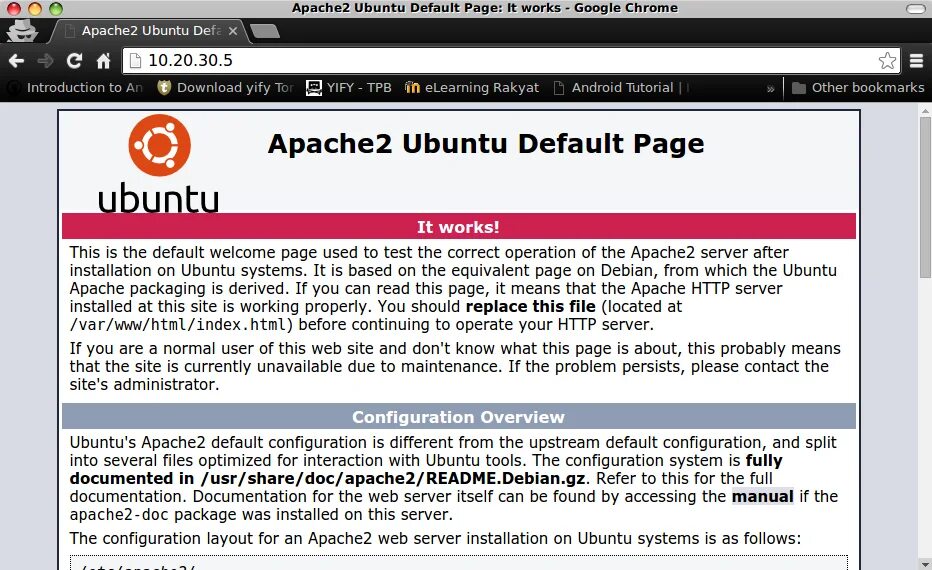Open the home page via house icon
932x570 pixels.
pyautogui.click(x=103, y=61)
